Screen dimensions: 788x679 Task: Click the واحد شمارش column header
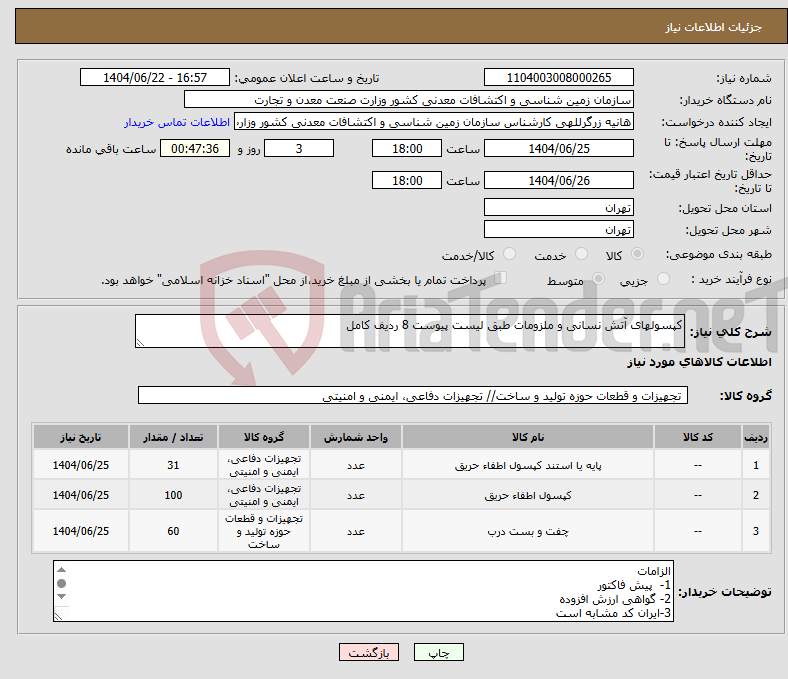pos(356,437)
